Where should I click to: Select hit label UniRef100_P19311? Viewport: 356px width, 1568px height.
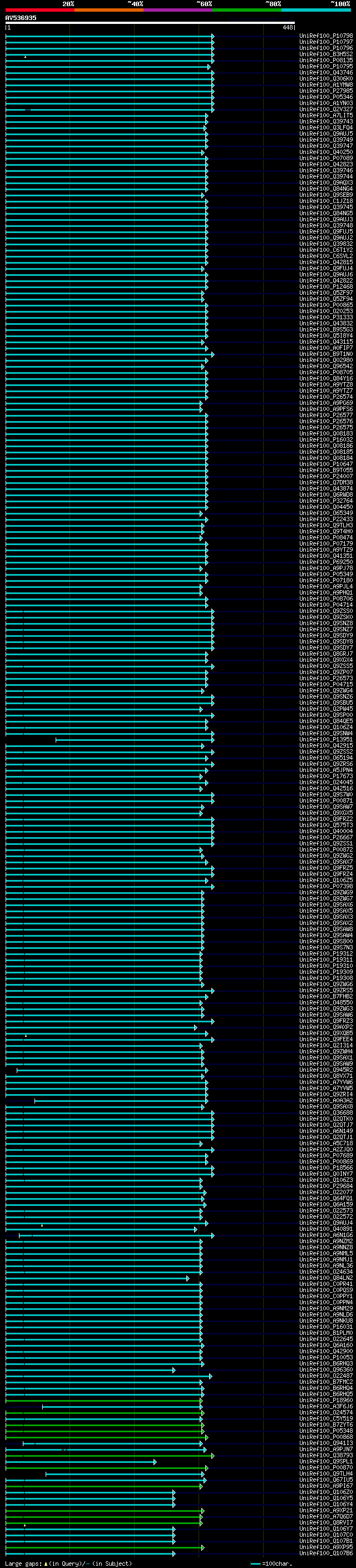coord(326,960)
